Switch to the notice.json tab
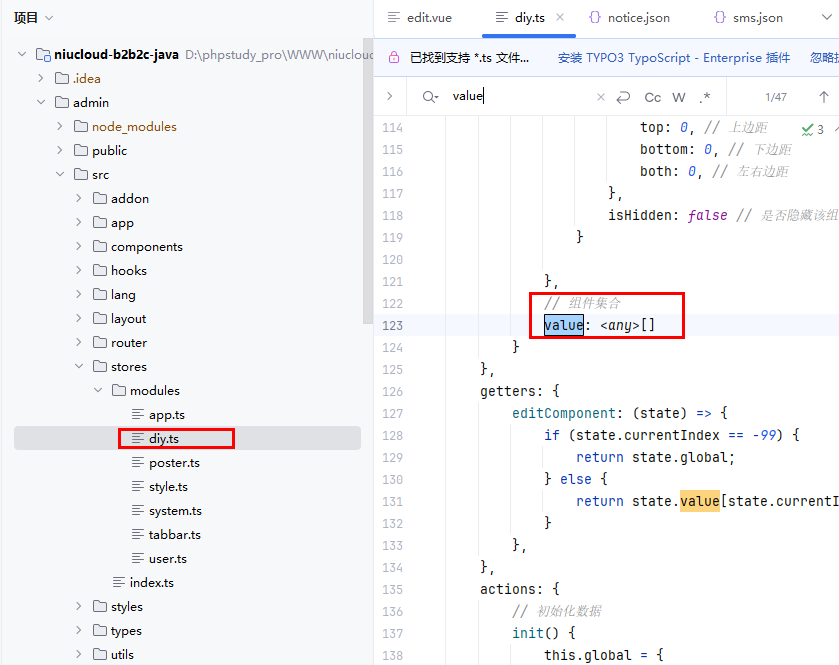This screenshot has height=665, width=839. click(x=630, y=18)
